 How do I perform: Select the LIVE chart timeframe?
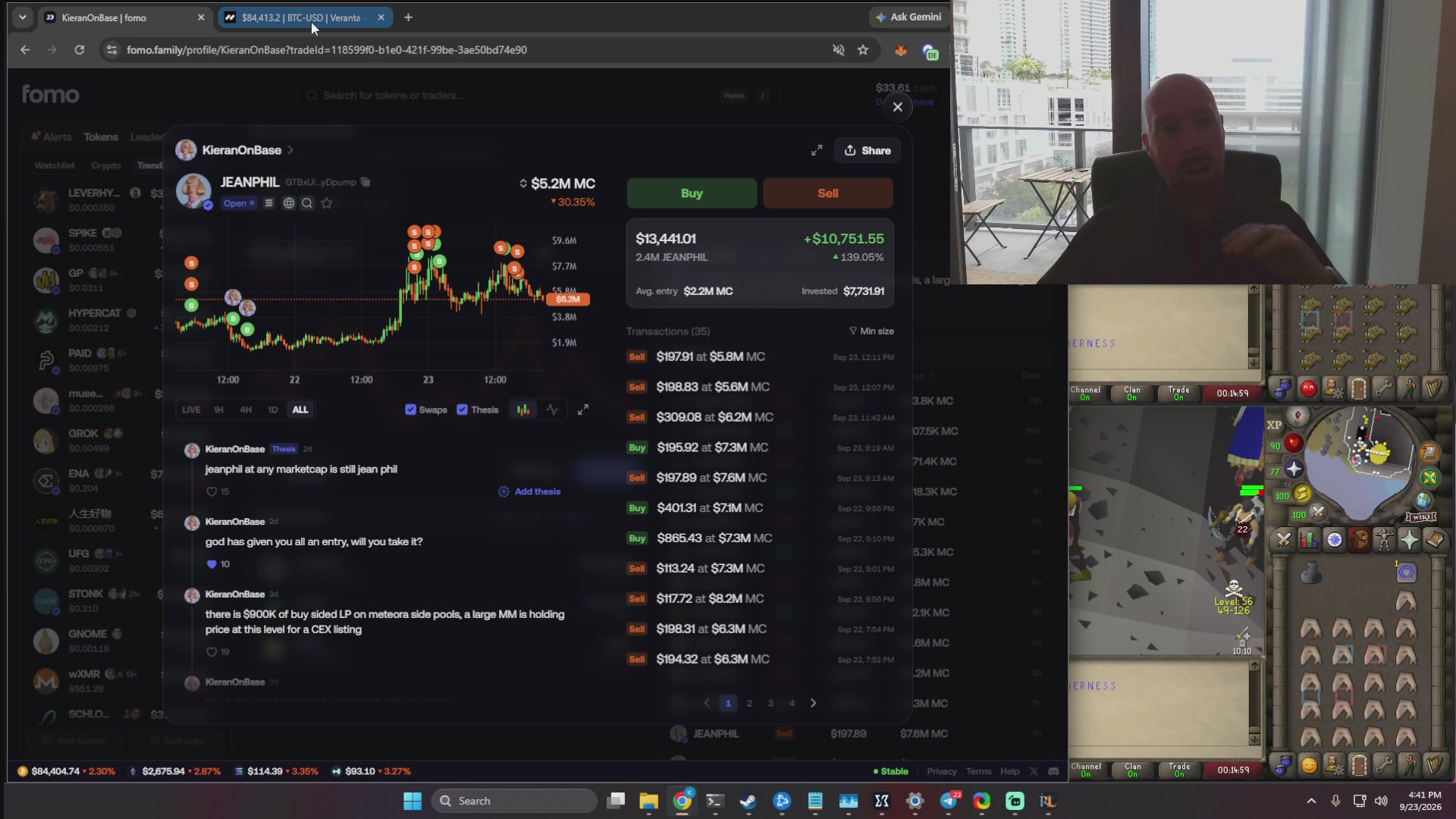pyautogui.click(x=191, y=409)
